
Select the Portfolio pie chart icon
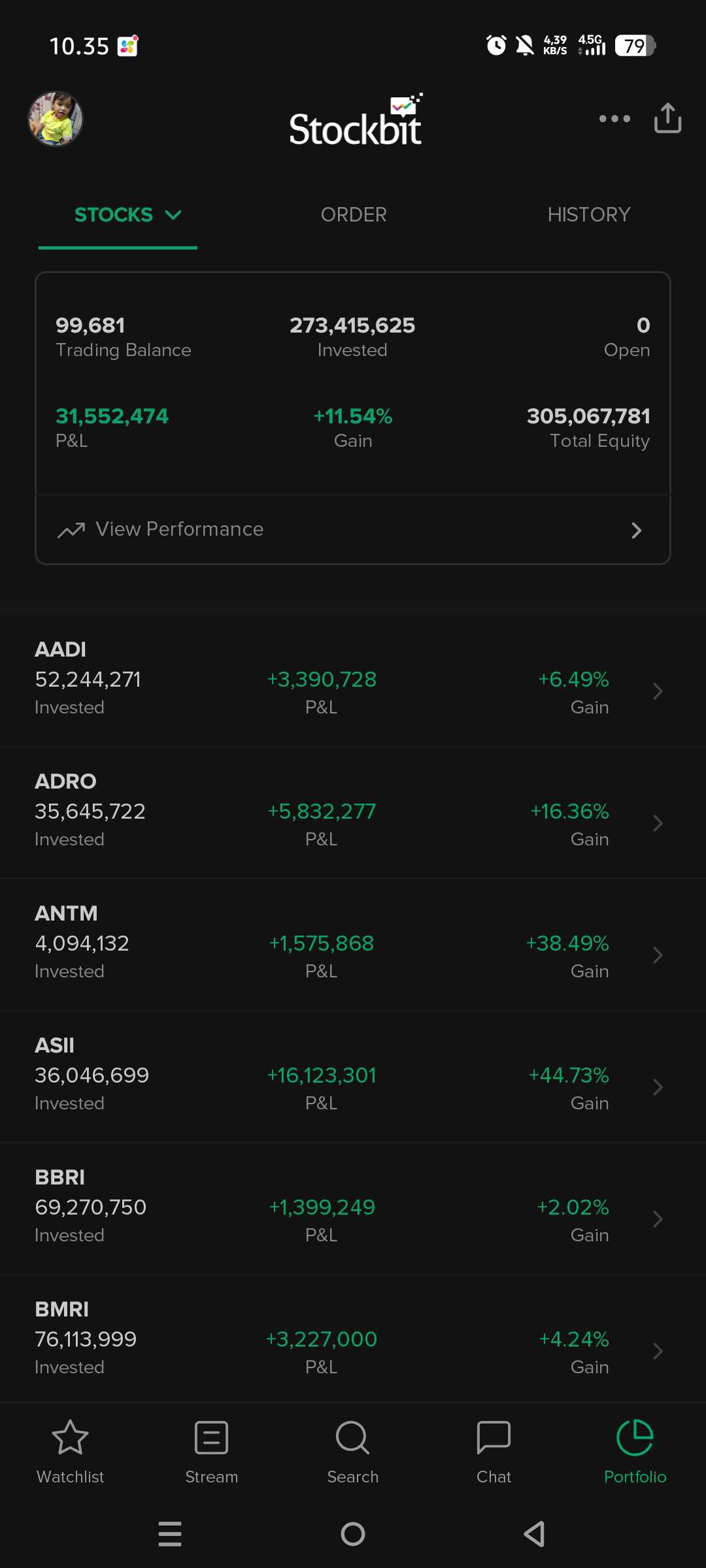point(635,1437)
